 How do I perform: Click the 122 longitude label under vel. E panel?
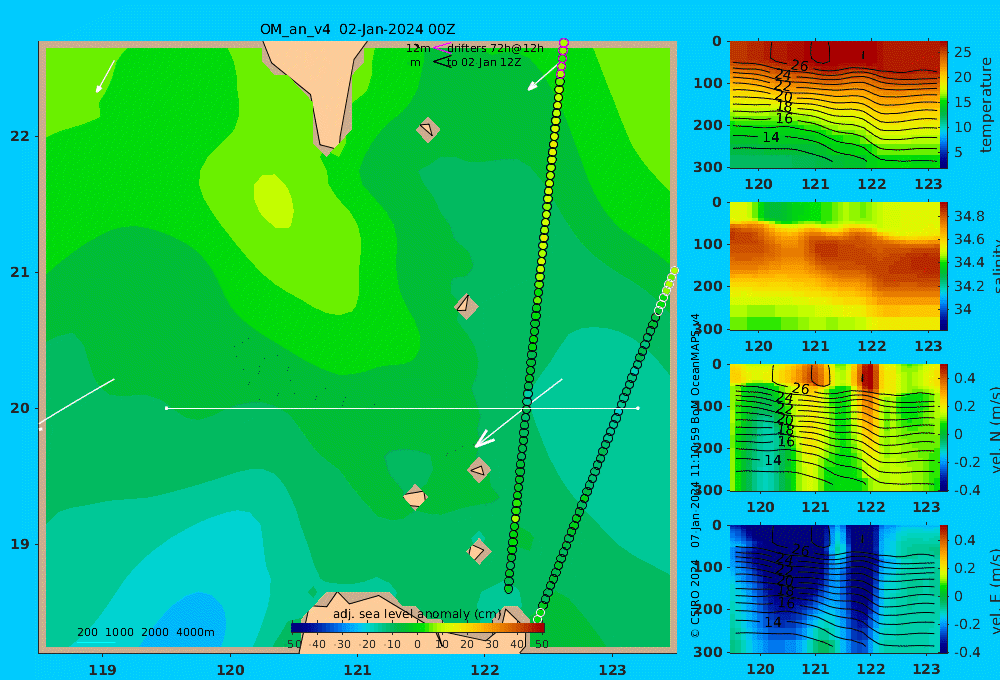coord(869,669)
